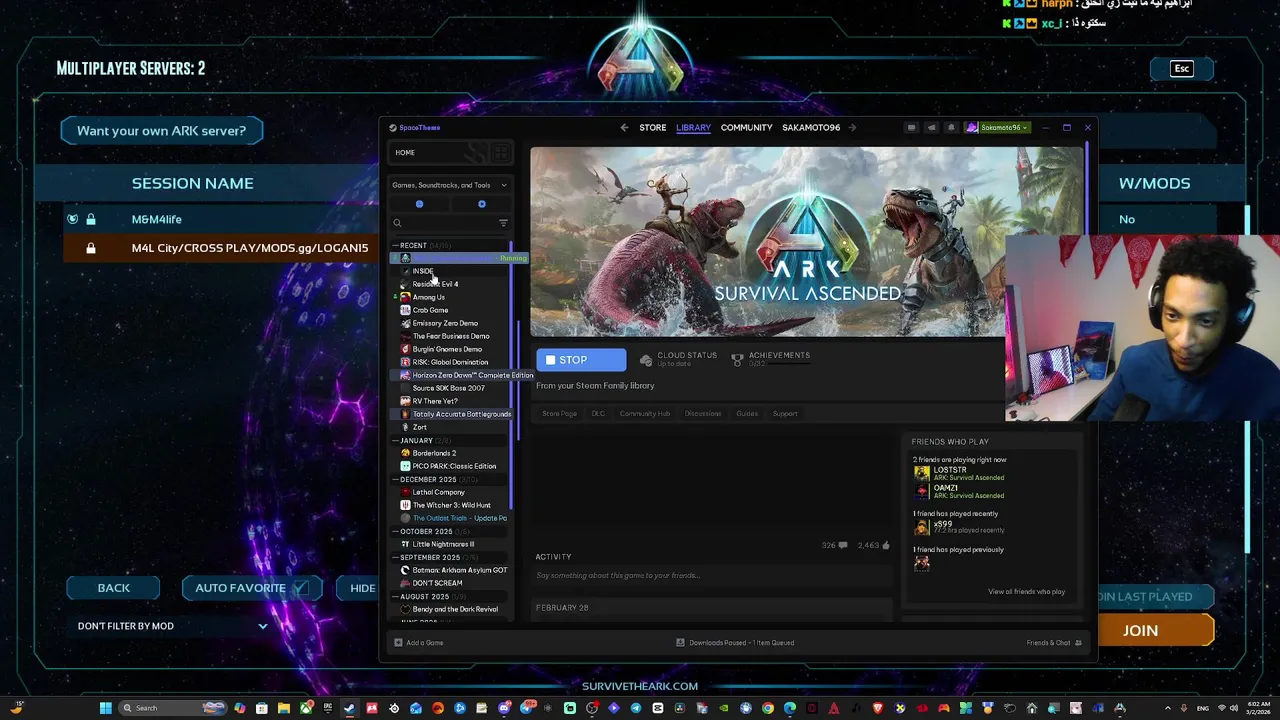Click View all friends who play
The width and height of the screenshot is (1280, 720).
(x=1026, y=592)
